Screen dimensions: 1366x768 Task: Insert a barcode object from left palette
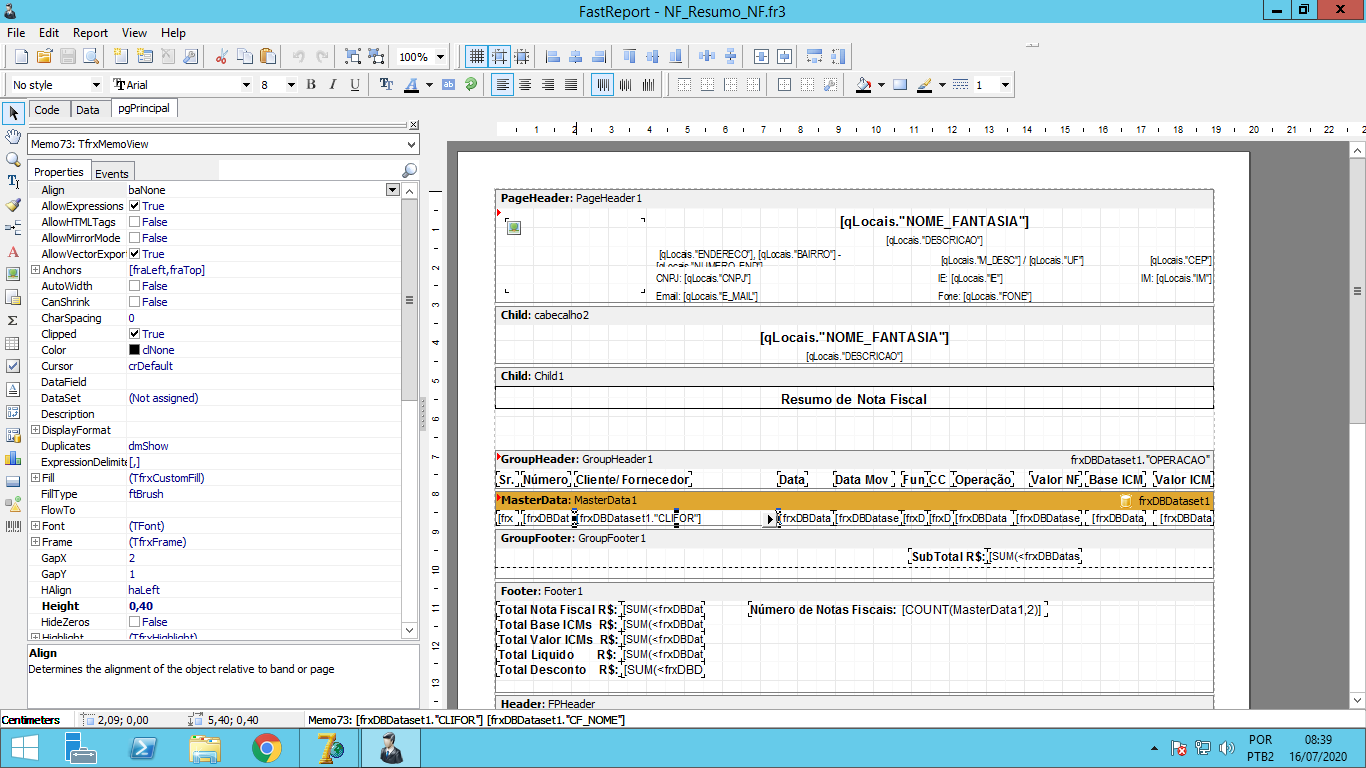[13, 527]
